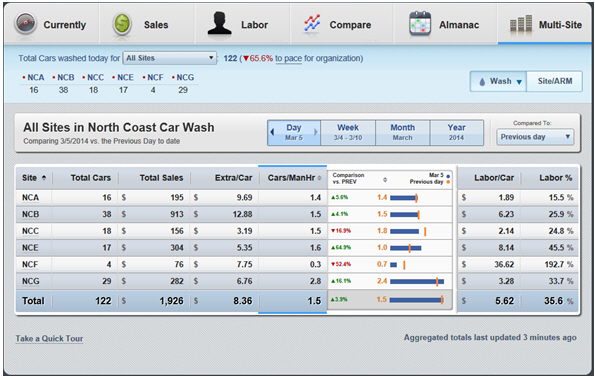Click the Labor person silhouette icon
The width and height of the screenshot is (595, 378).
[x=219, y=23]
